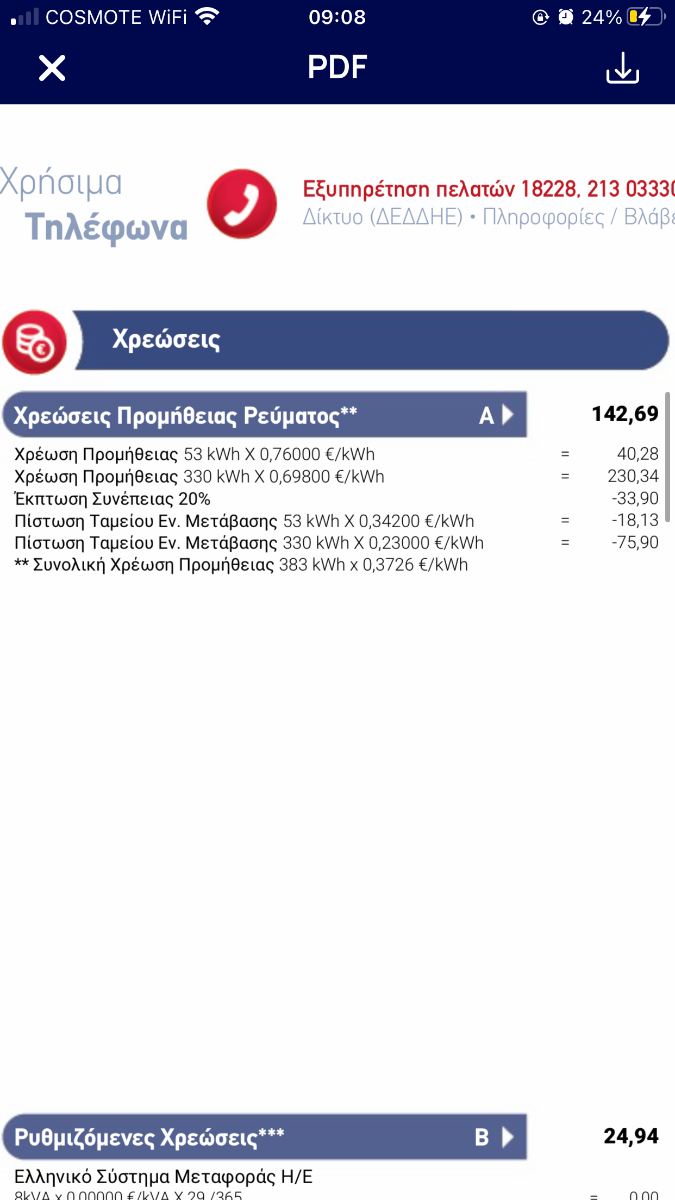The width and height of the screenshot is (675, 1200).
Task: Tap the 24,94 regulated charges total
Action: point(631,1136)
